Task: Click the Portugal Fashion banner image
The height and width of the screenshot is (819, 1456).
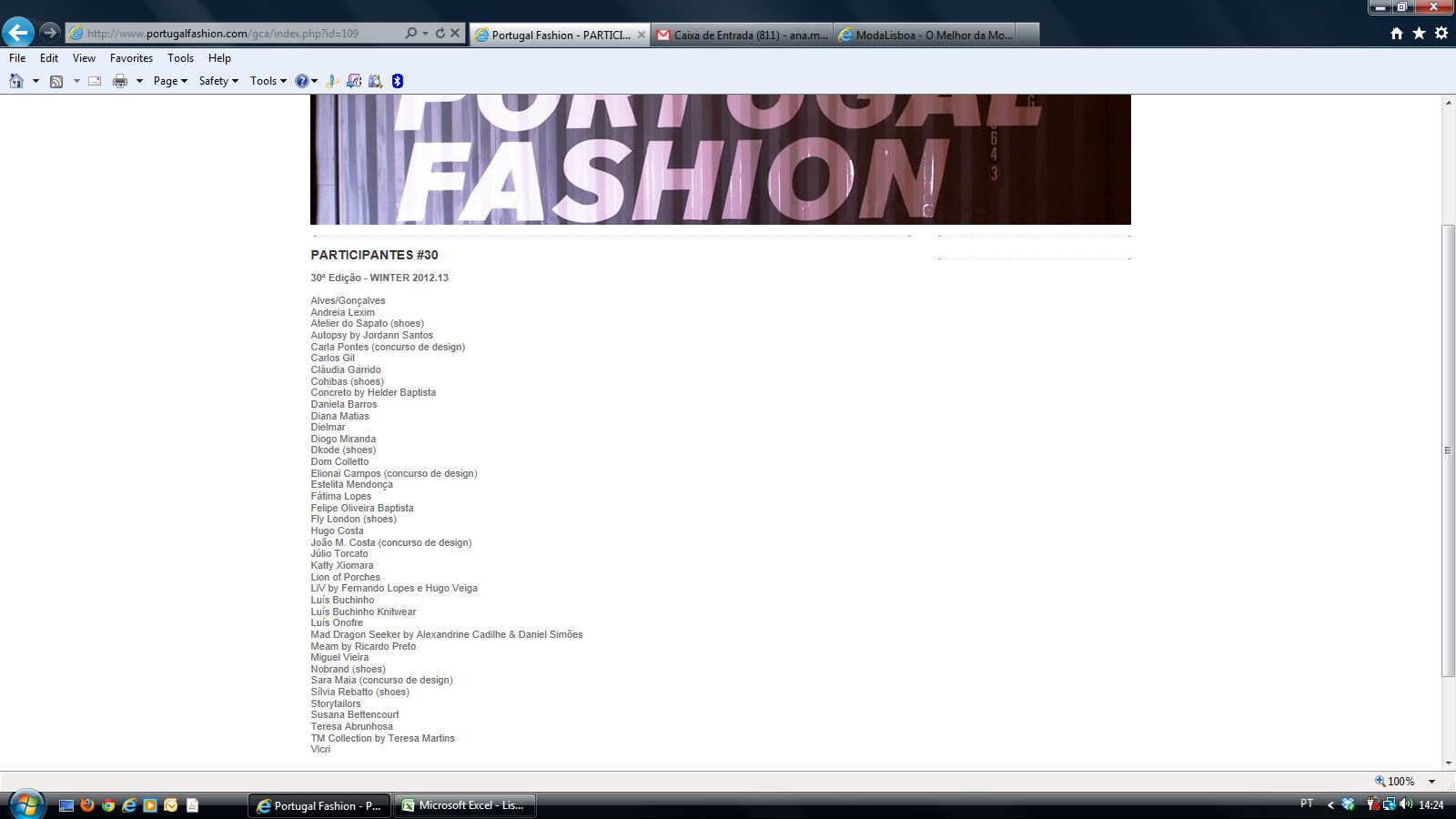Action: coord(720,159)
